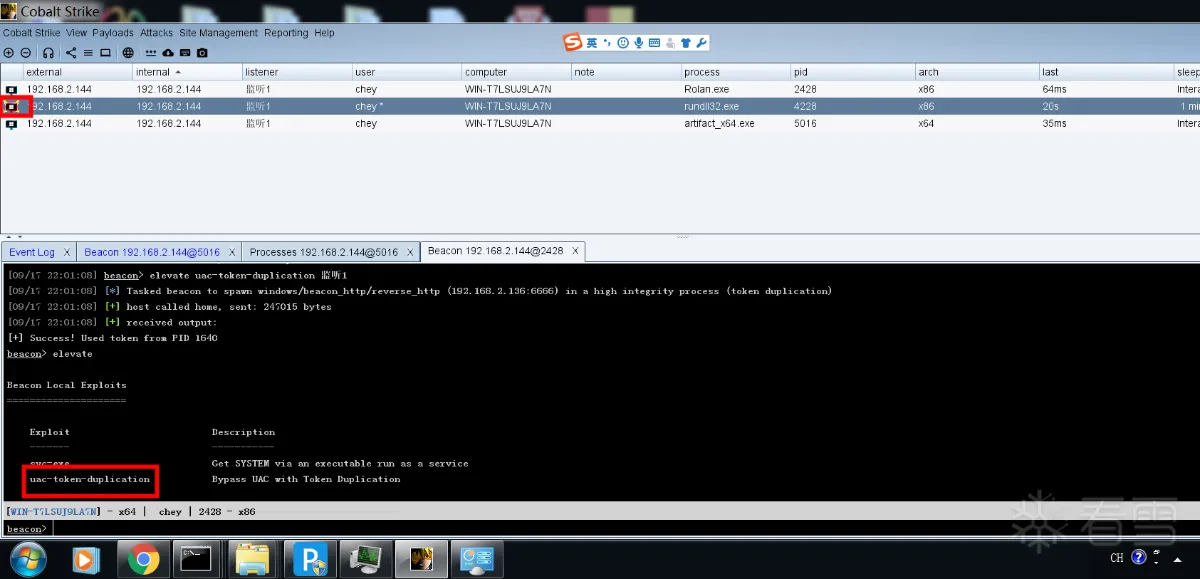Click the New Connection plus icon
This screenshot has height=579, width=1200.
(8, 53)
